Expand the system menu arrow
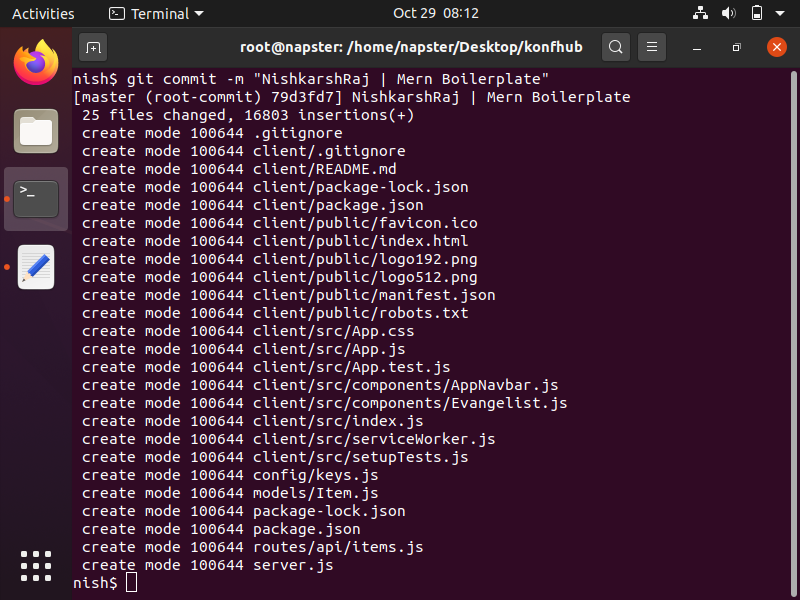 tap(780, 14)
